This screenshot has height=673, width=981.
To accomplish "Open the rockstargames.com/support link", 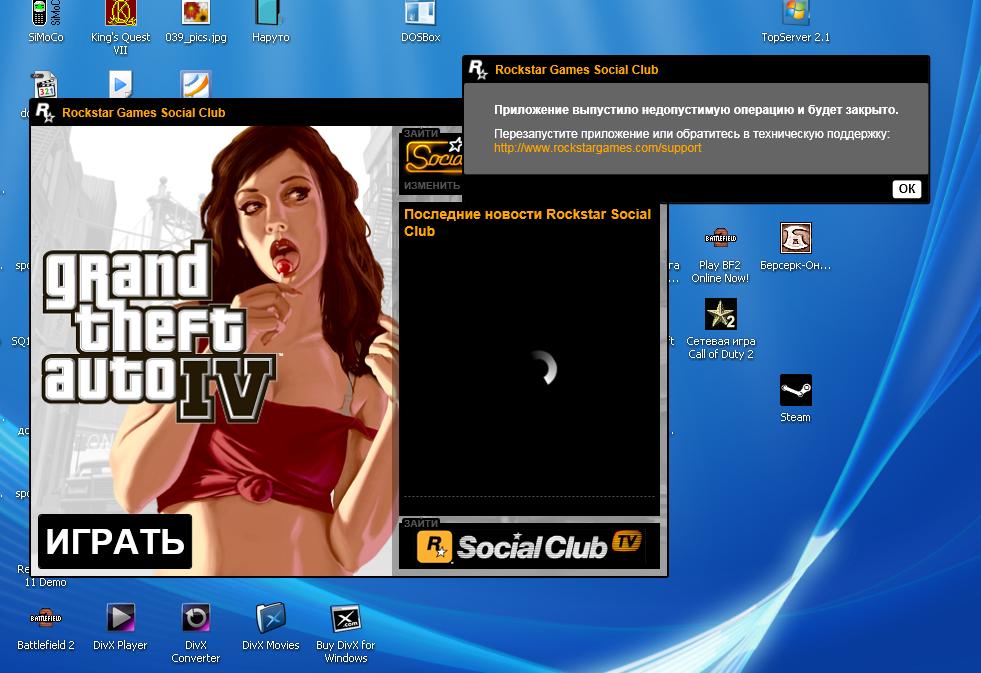I will click(597, 148).
